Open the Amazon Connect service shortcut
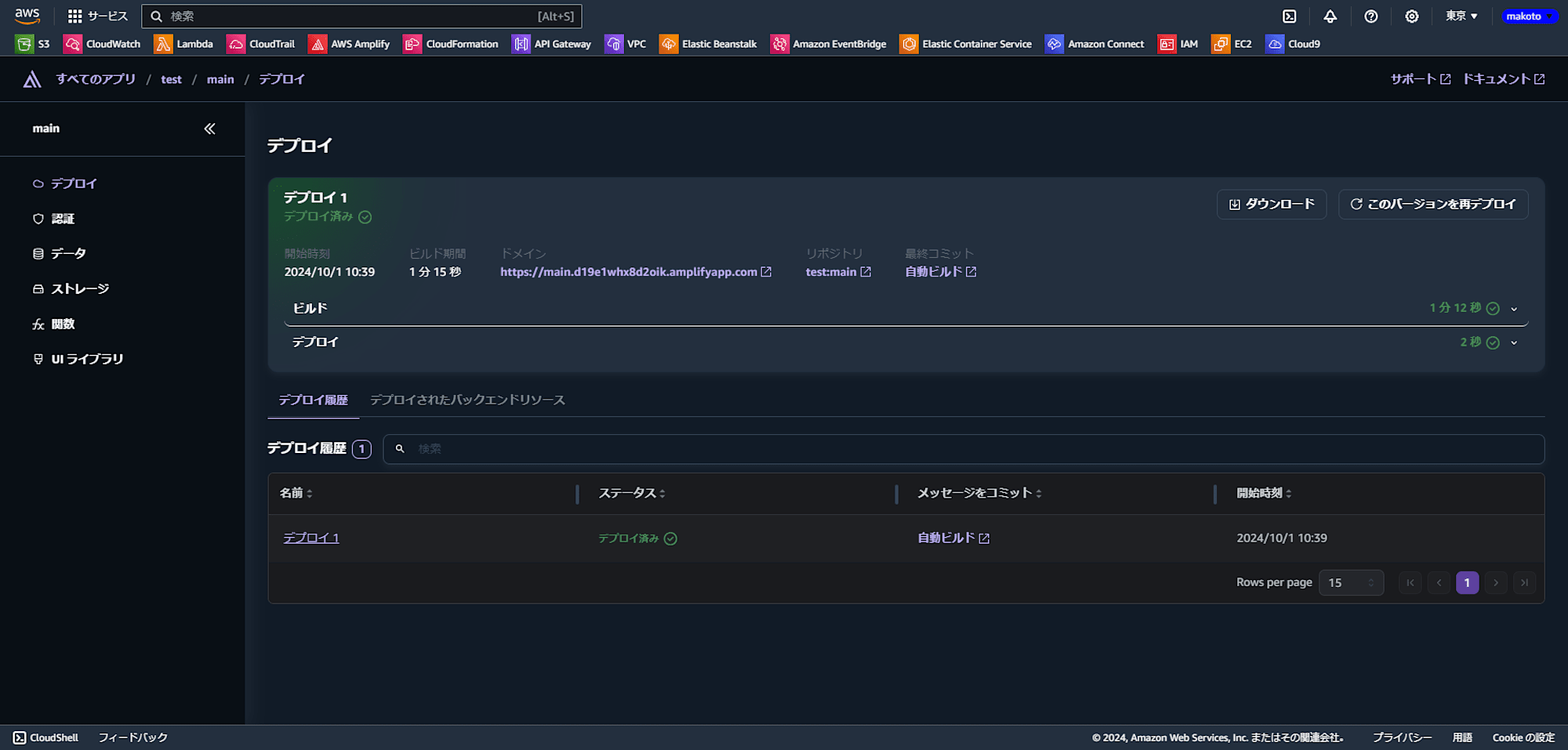Viewport: 1568px width, 750px height. tap(1095, 44)
